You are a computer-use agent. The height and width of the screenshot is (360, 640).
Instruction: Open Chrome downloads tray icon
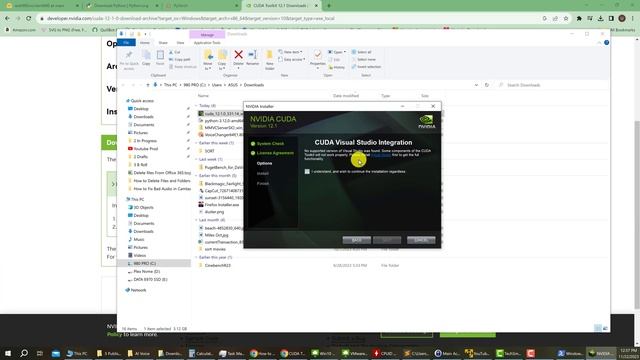coord(600,18)
